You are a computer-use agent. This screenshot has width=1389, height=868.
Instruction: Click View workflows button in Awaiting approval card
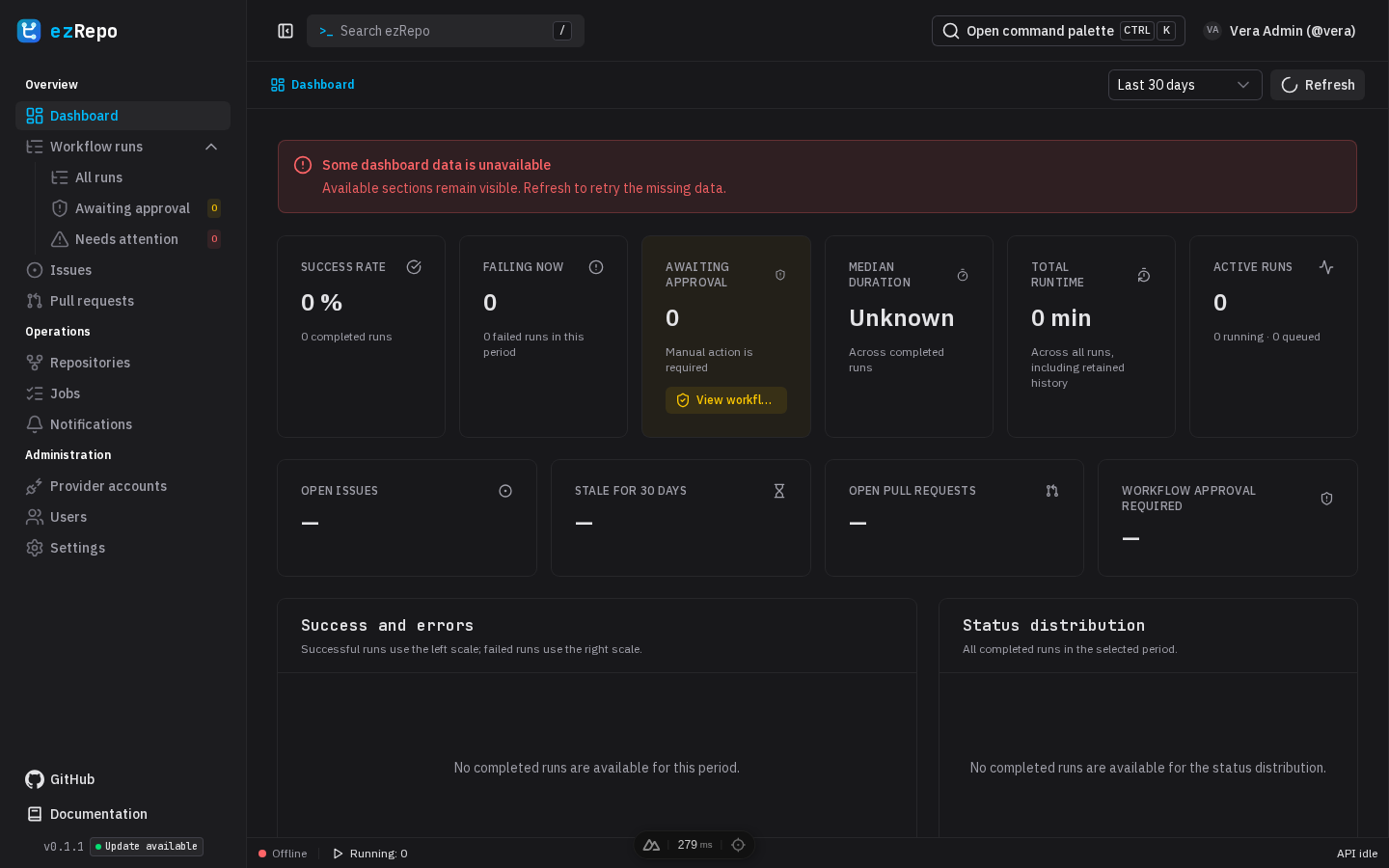(725, 400)
